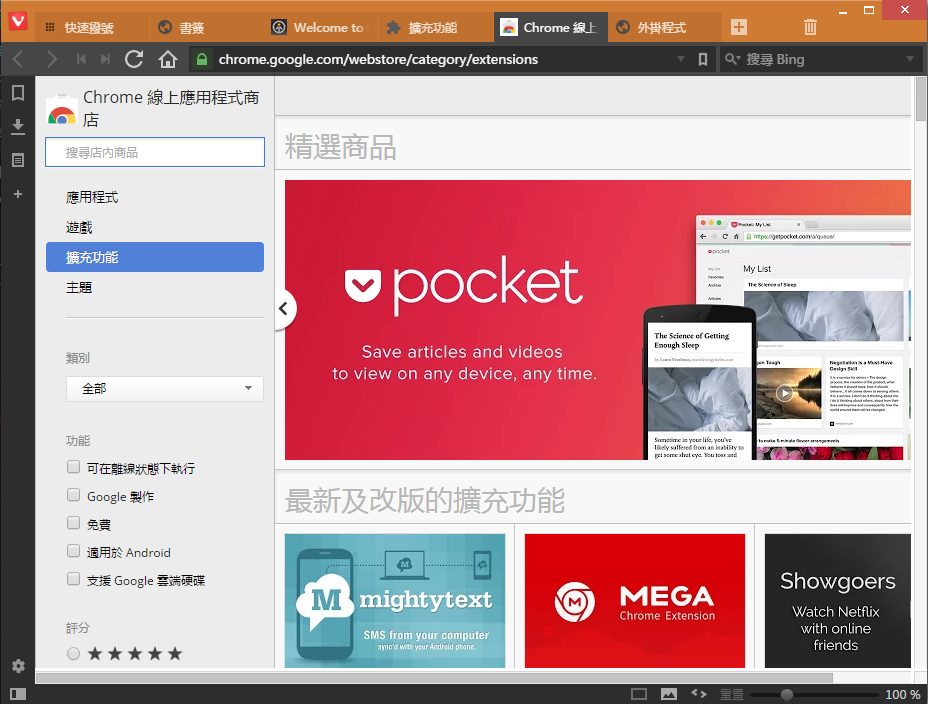Click the Bing search magnifier icon
The width and height of the screenshot is (928, 704).
tap(732, 59)
